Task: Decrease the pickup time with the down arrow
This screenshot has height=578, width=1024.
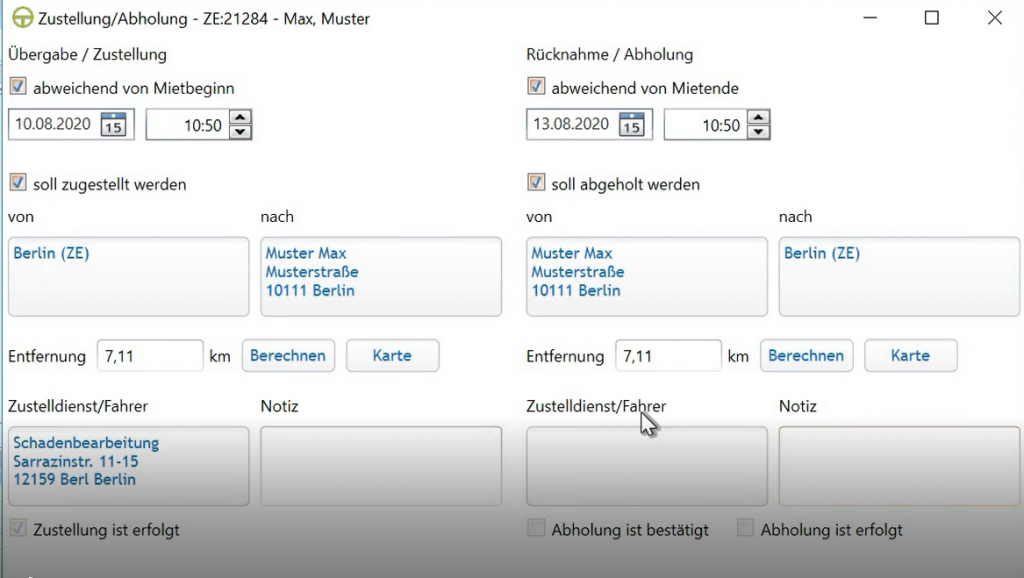Action: [x=758, y=131]
